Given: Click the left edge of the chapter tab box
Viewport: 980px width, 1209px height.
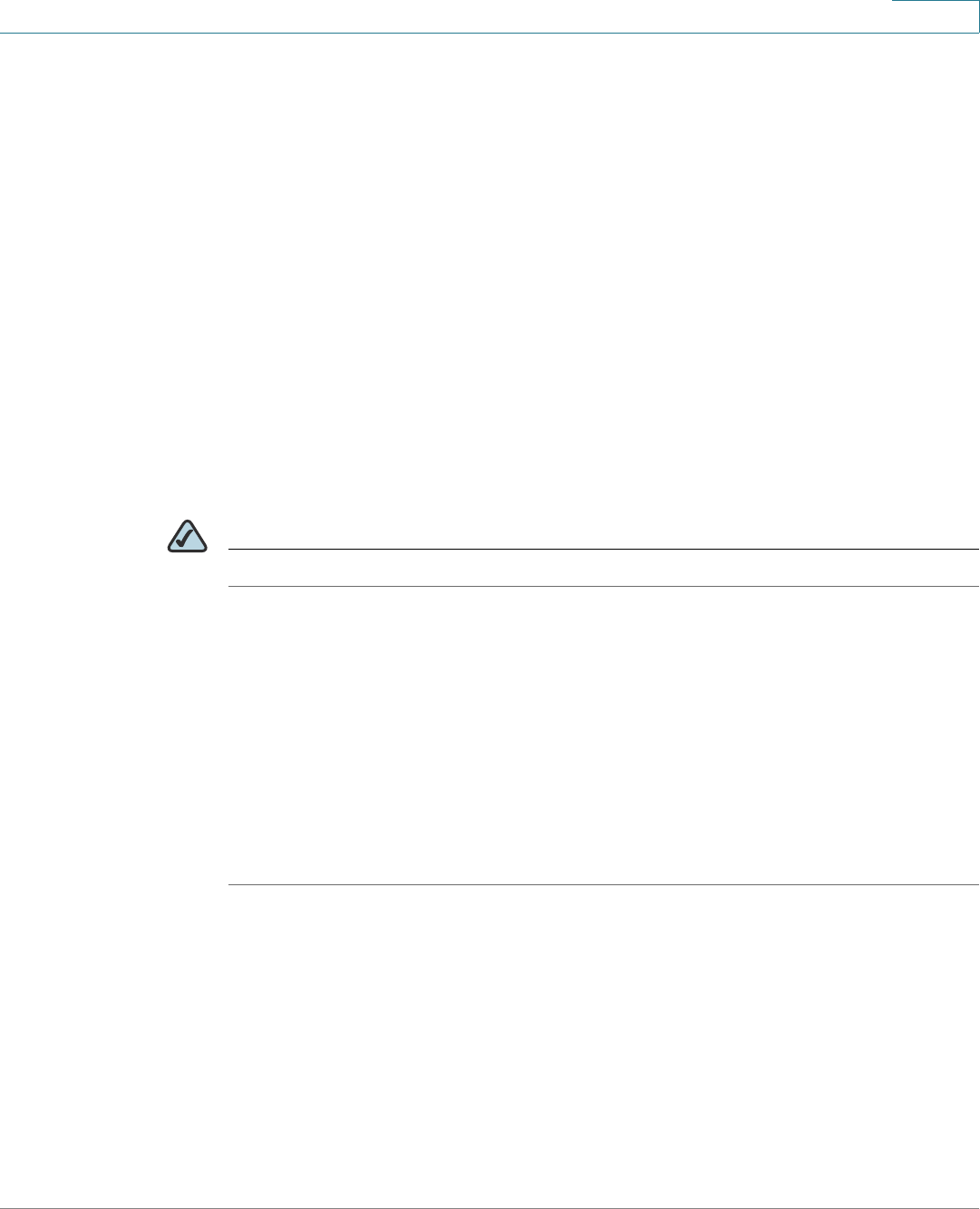Looking at the screenshot, I should click(x=892, y=16).
